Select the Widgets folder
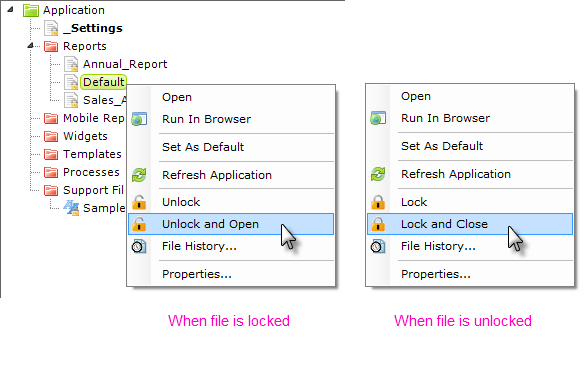588x367 pixels. coord(85,136)
